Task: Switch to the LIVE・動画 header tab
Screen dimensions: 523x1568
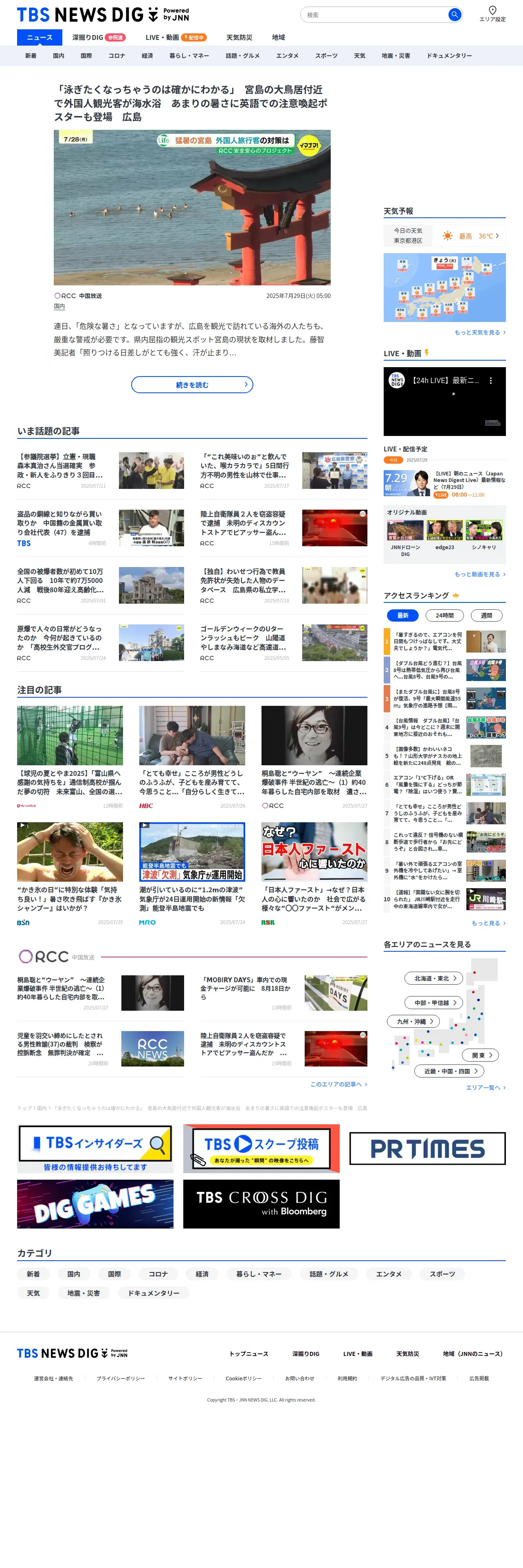Action: tap(176, 37)
